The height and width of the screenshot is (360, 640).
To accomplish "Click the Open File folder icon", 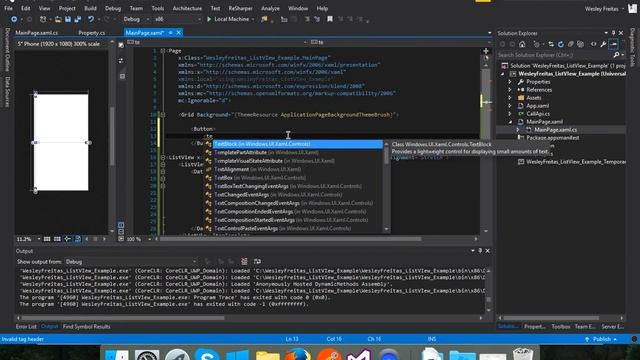I will point(58,19).
